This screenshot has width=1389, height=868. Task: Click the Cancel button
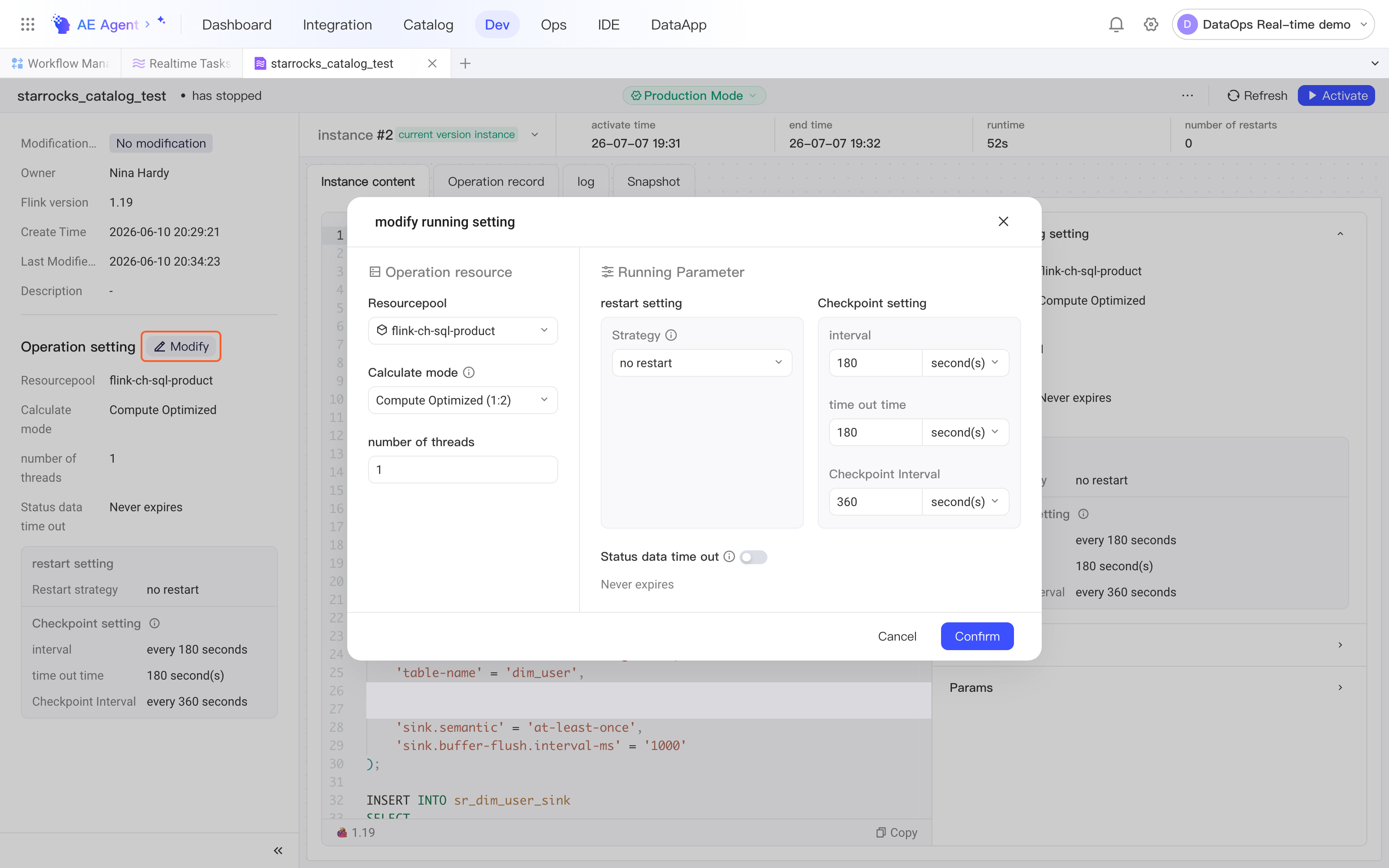tap(896, 636)
